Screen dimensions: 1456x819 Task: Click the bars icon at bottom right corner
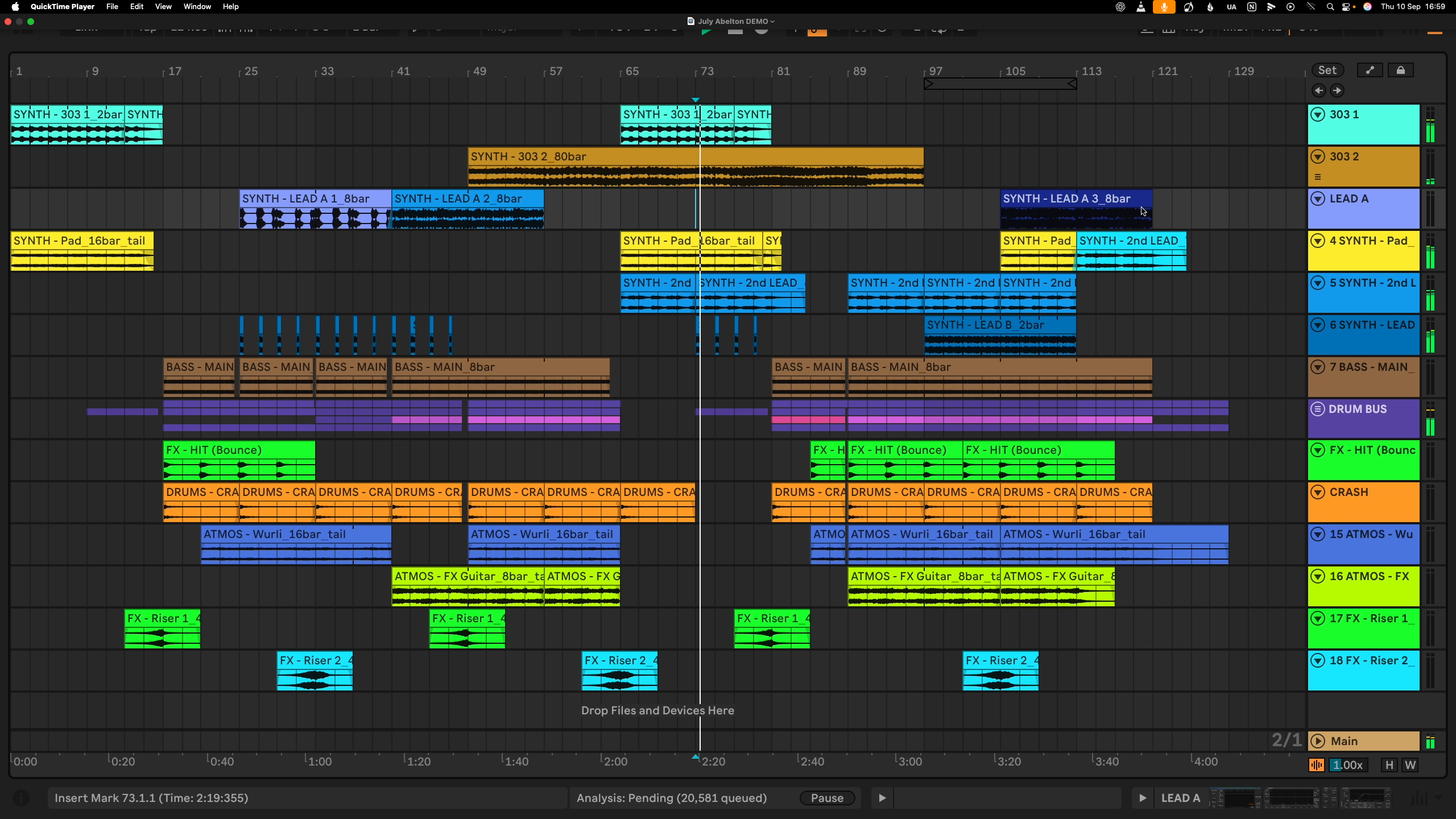[1419, 798]
